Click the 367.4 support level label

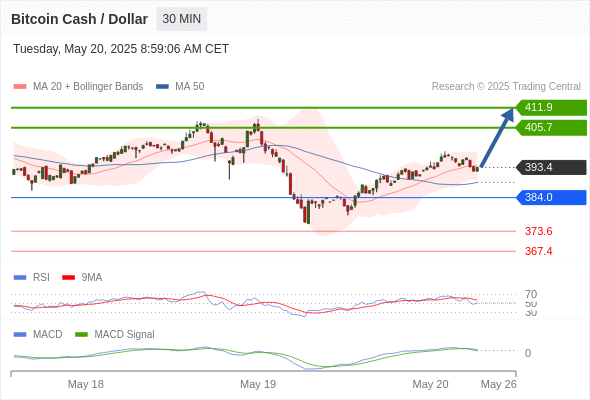click(x=538, y=251)
